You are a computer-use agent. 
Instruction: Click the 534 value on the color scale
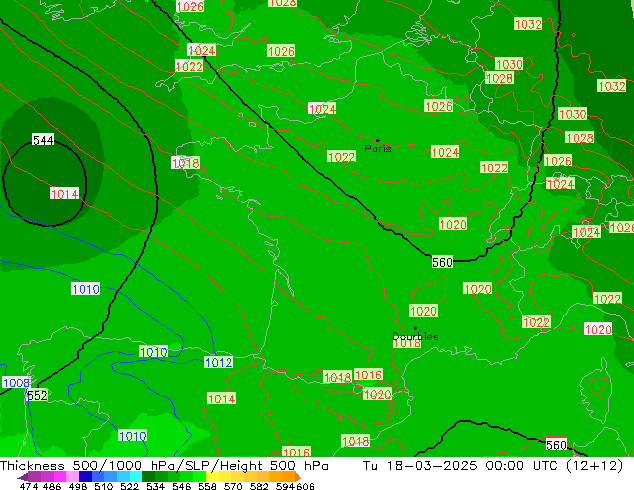click(x=155, y=486)
